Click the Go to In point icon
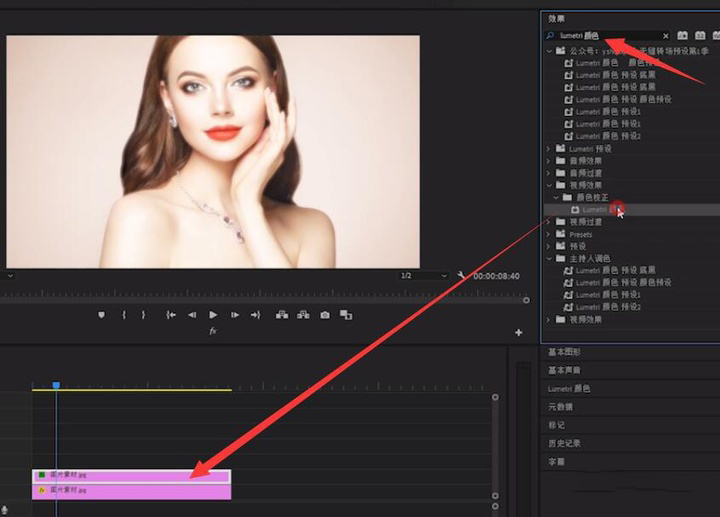Image resolution: width=720 pixels, height=517 pixels. point(171,315)
